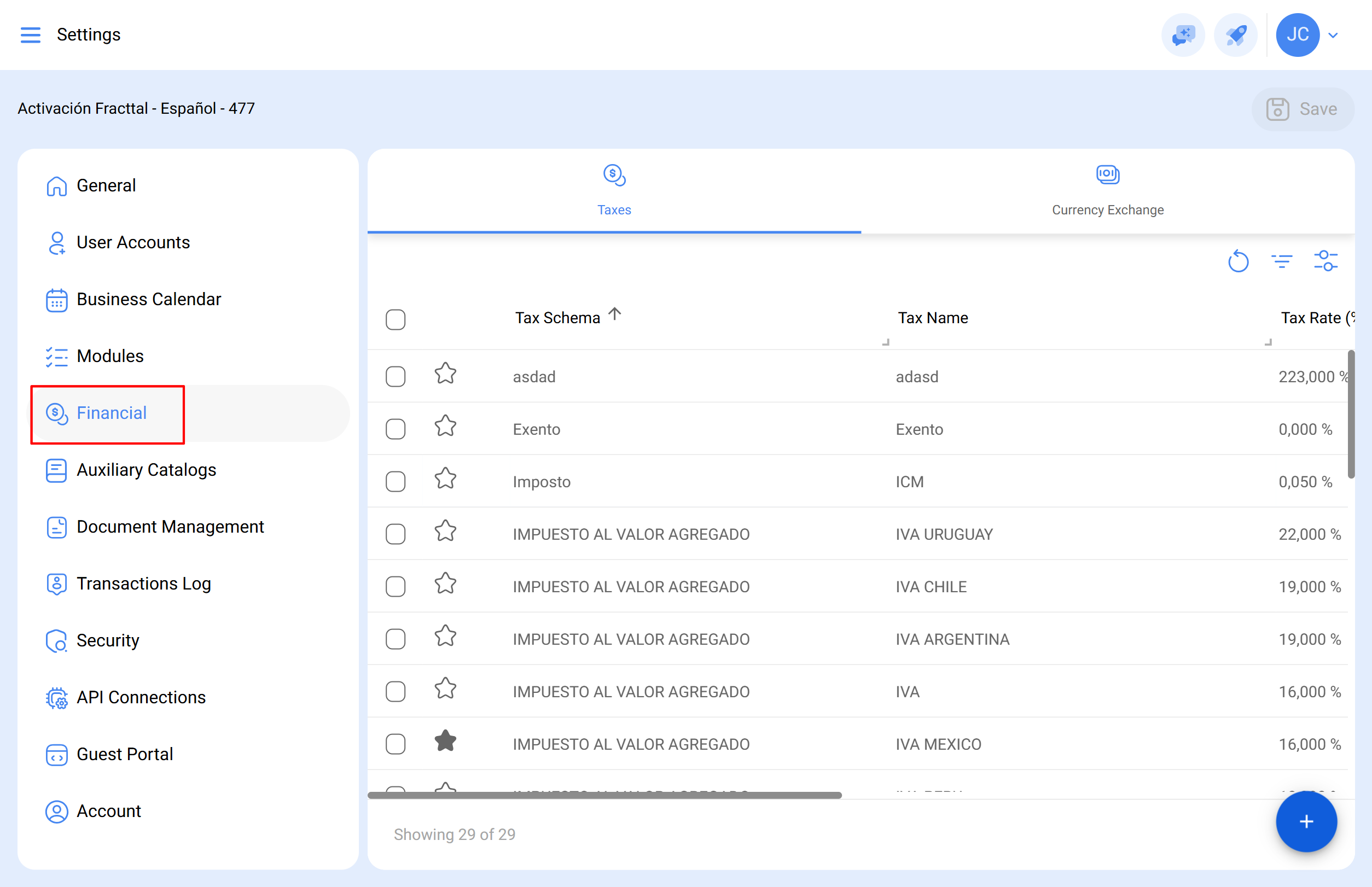Sort by Tax Rate column
1372x887 pixels.
coord(1317,318)
